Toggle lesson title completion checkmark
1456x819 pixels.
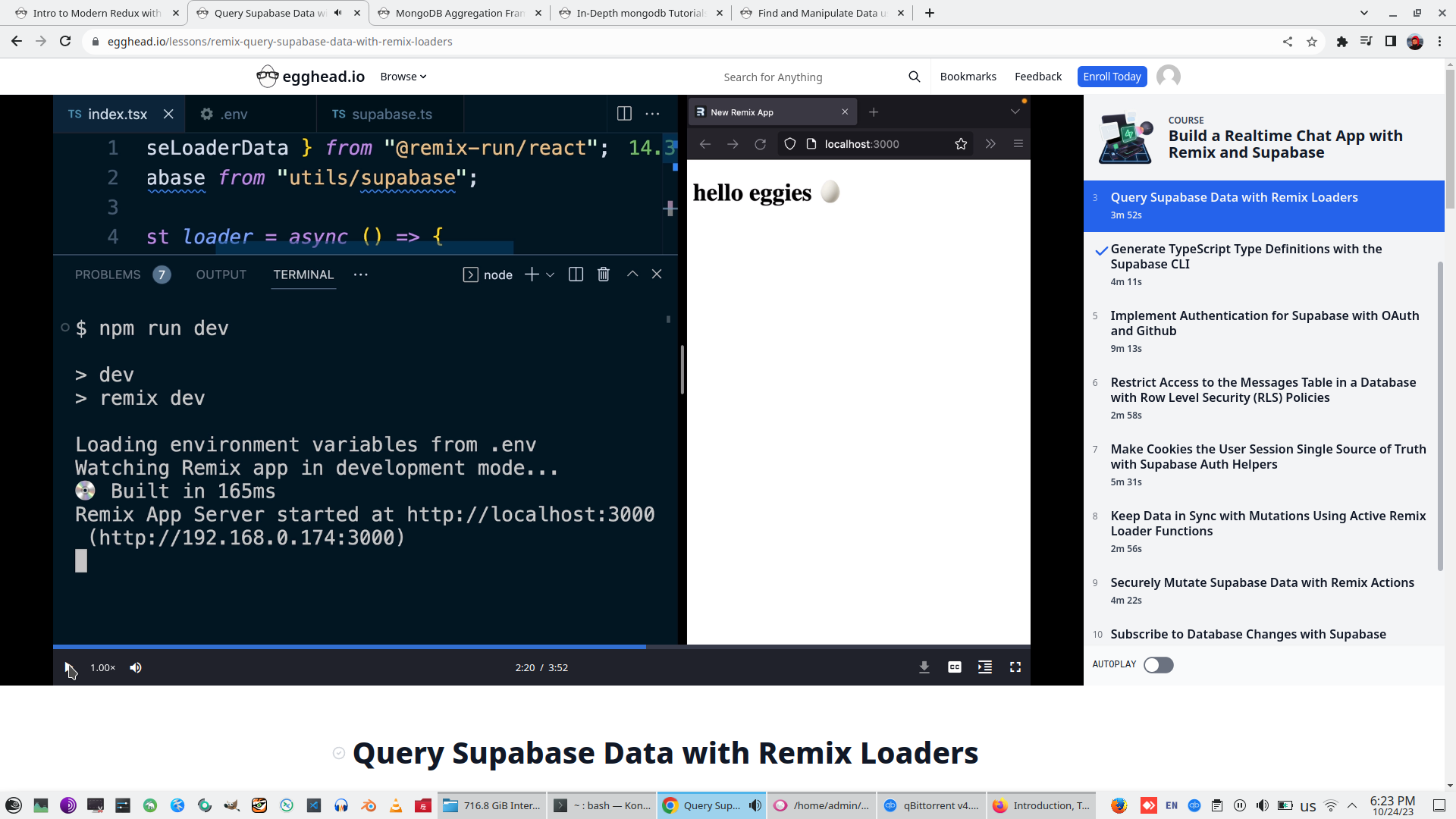point(339,753)
